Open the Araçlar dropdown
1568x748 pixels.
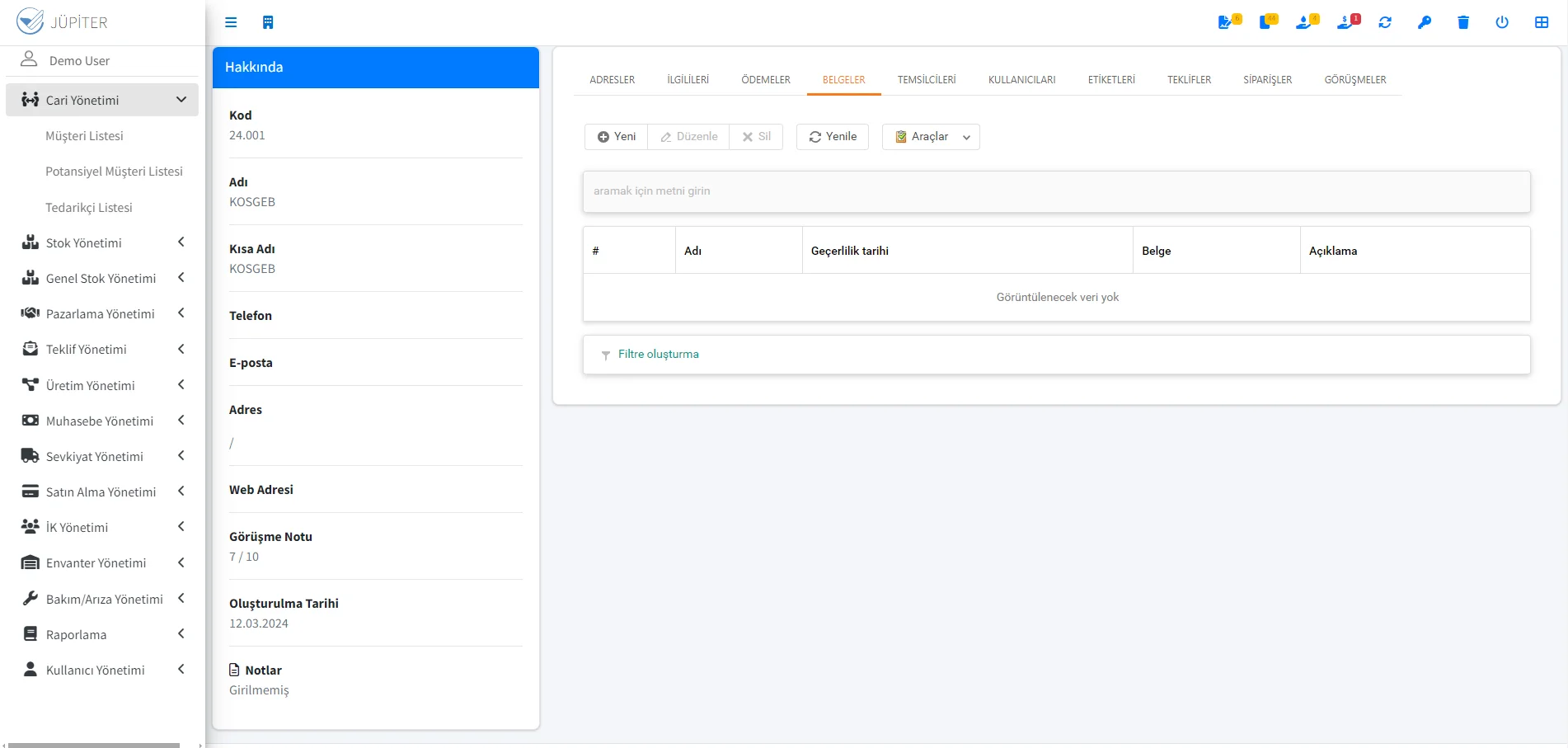[x=931, y=137]
